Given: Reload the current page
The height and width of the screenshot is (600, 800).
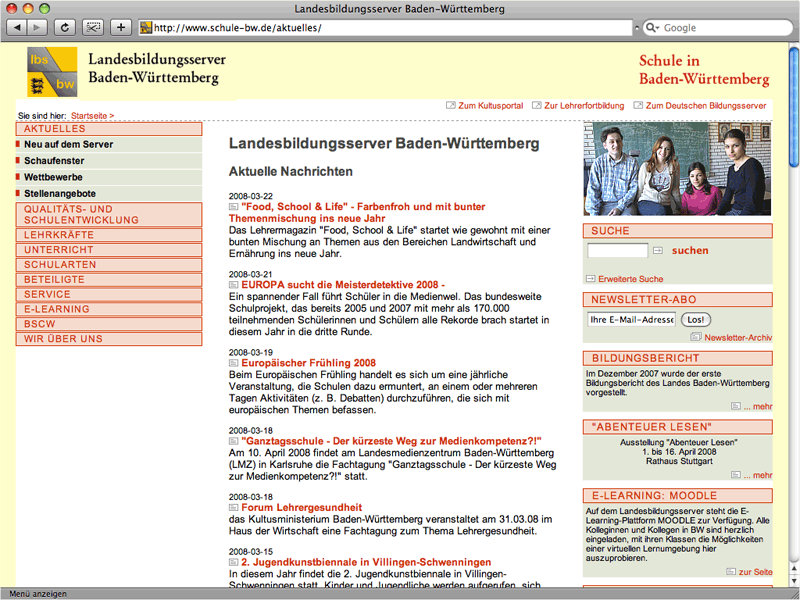Looking at the screenshot, I should click(x=65, y=27).
